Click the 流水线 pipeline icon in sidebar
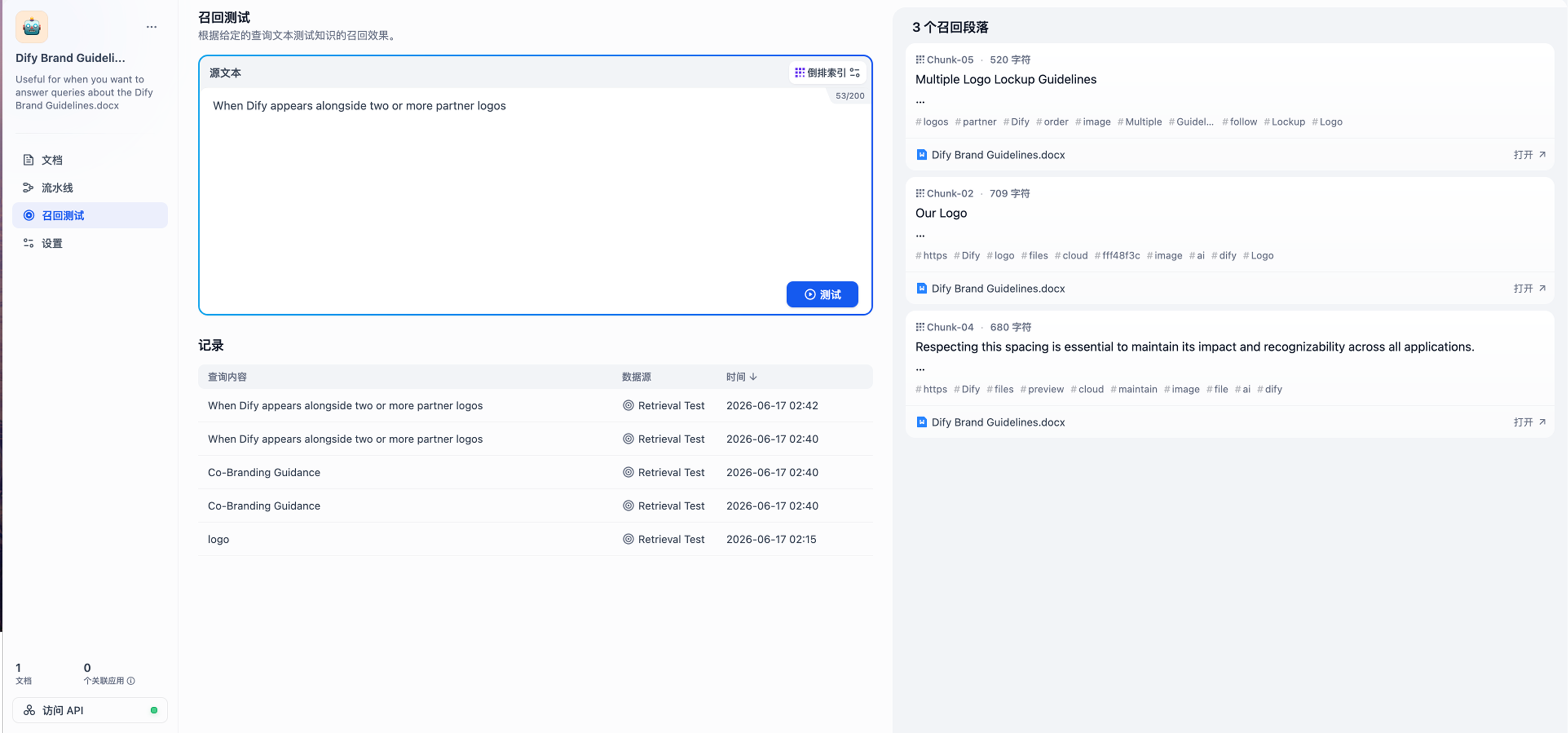1568x733 pixels. (29, 187)
